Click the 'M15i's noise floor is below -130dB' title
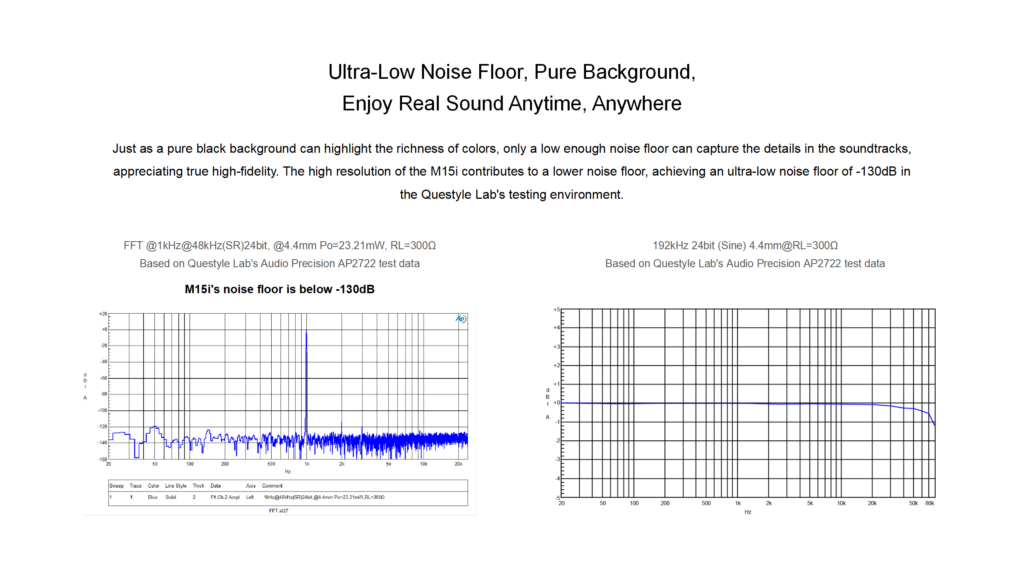 (x=279, y=289)
